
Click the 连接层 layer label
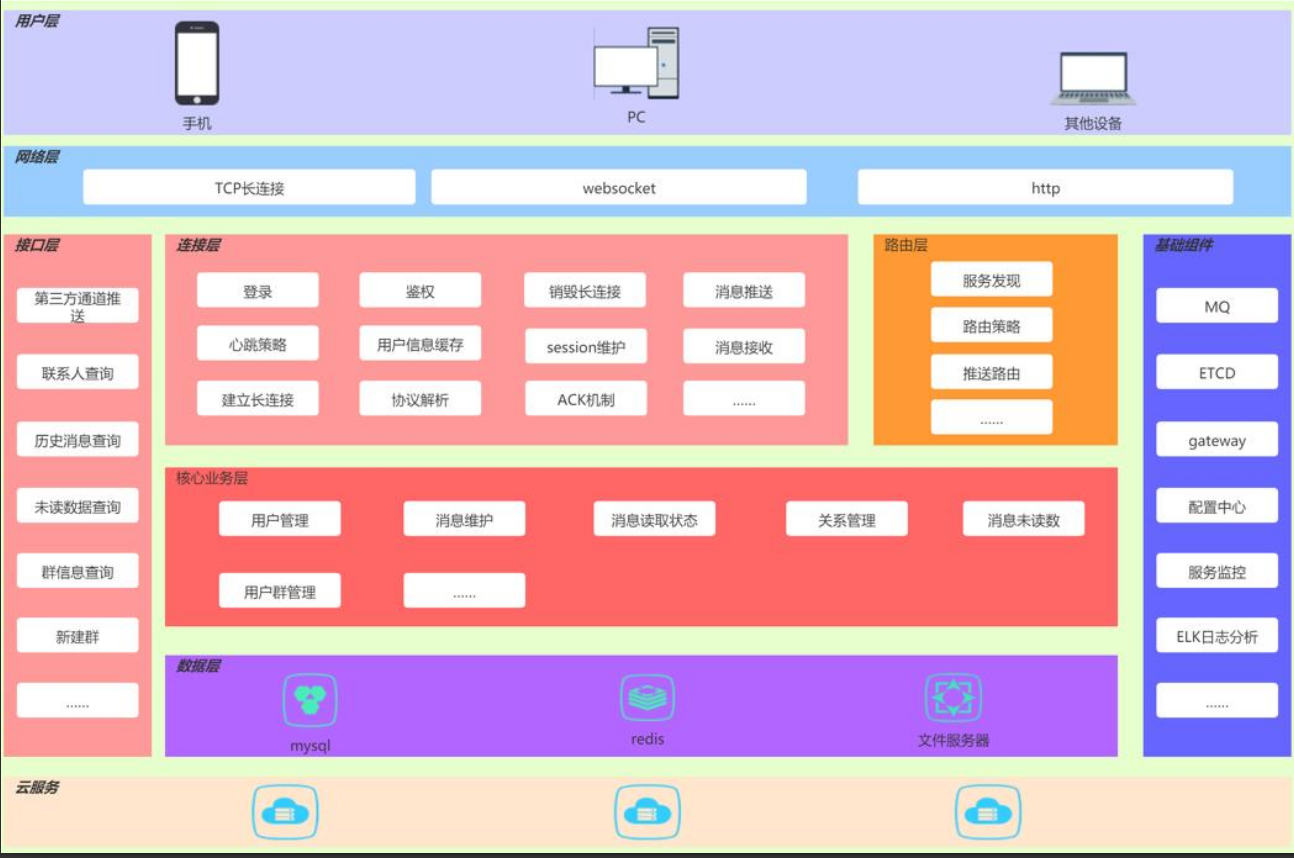coord(198,245)
